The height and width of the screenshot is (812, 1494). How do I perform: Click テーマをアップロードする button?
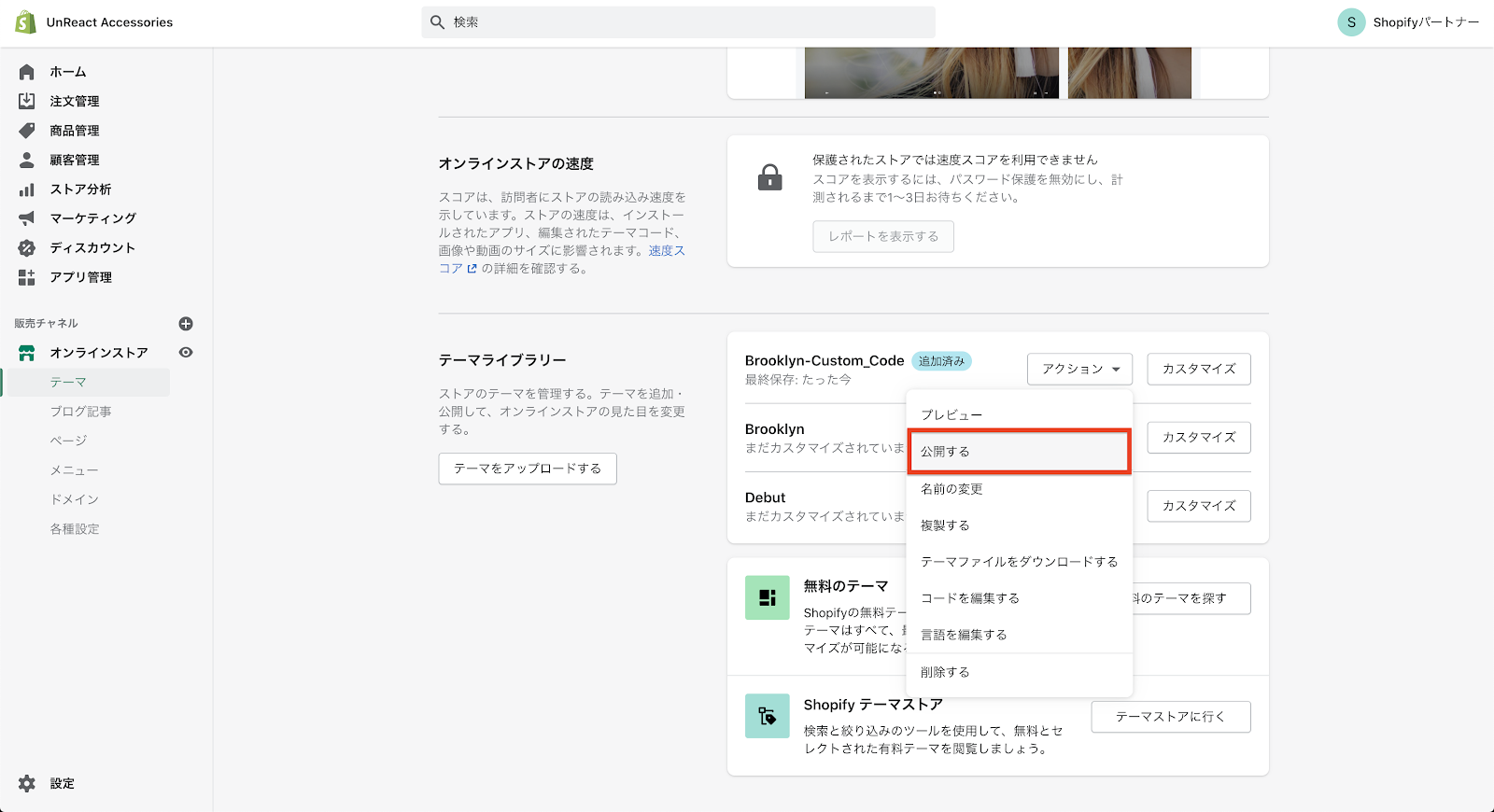point(528,469)
